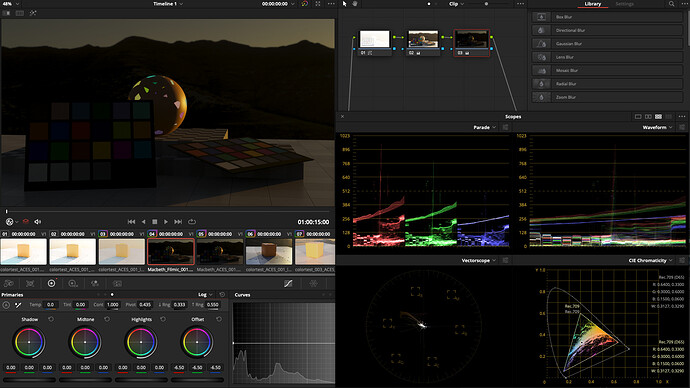Screen dimensions: 690x388
Task: Switch to the Library tab
Action: [x=592, y=4]
